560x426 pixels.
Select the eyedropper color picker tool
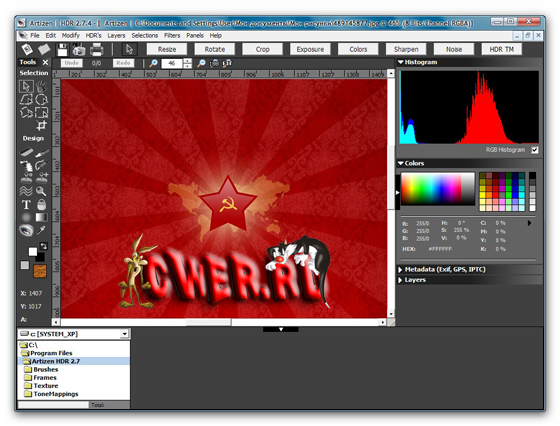point(41,230)
